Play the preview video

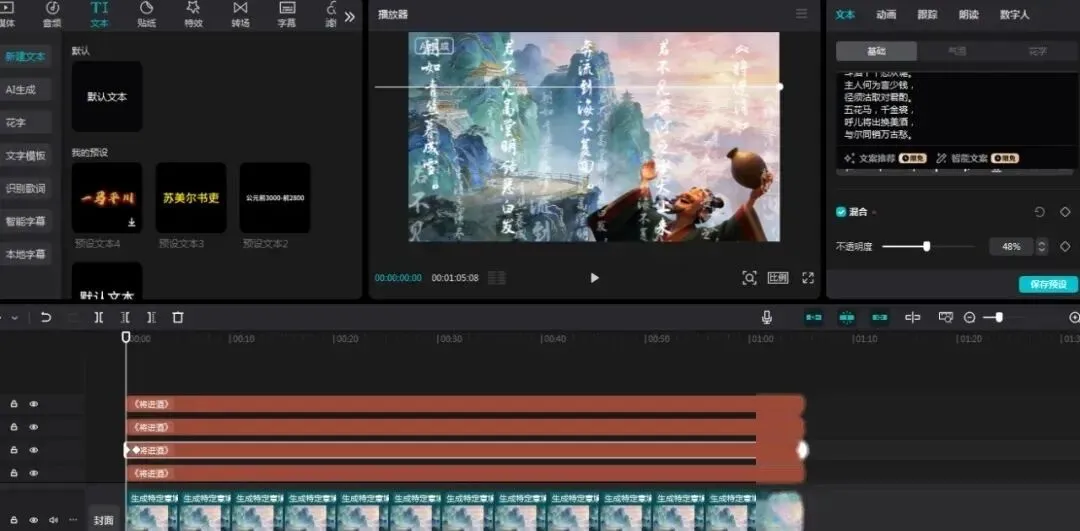tap(594, 278)
